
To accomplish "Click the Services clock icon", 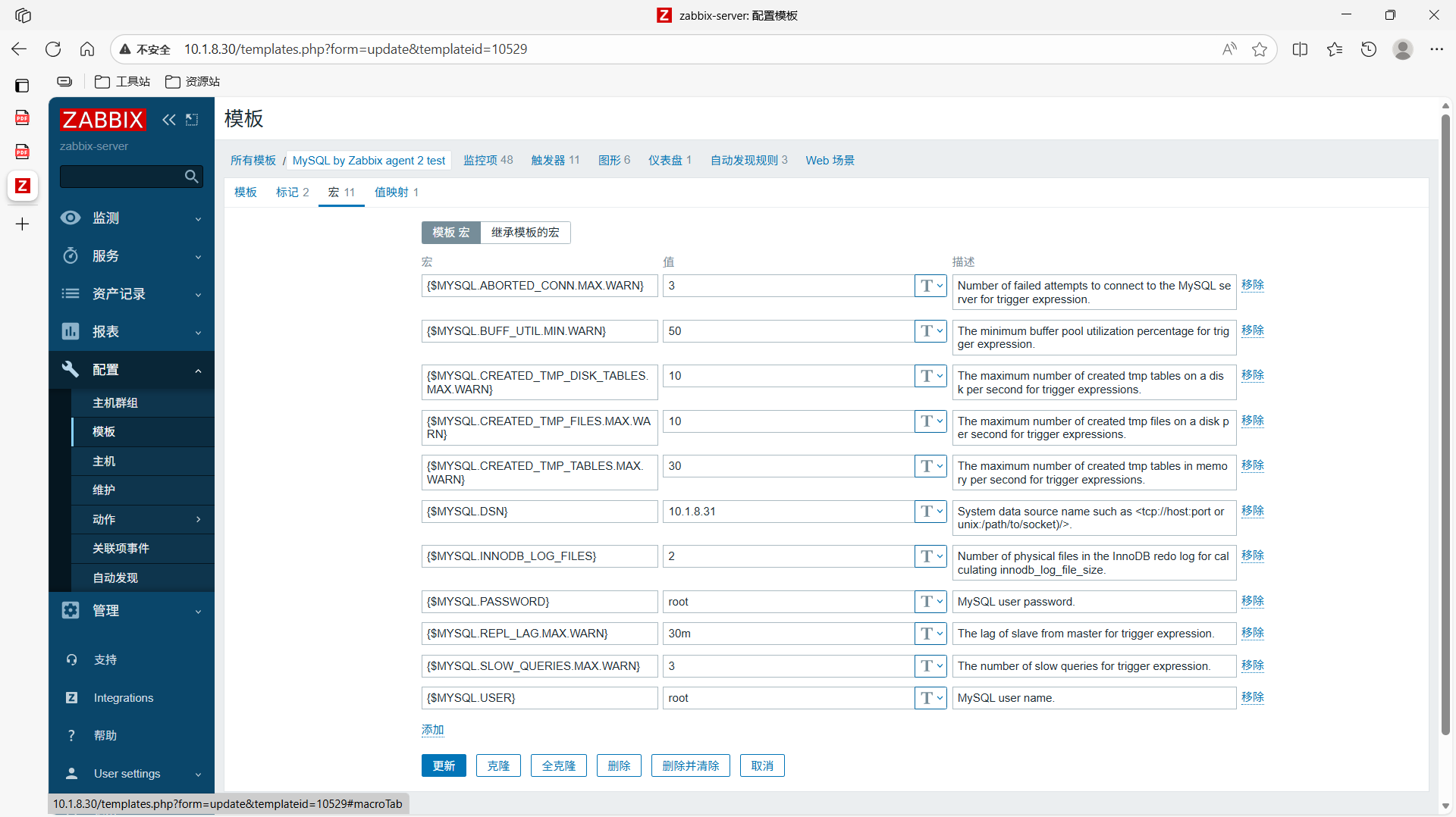I will pos(71,256).
